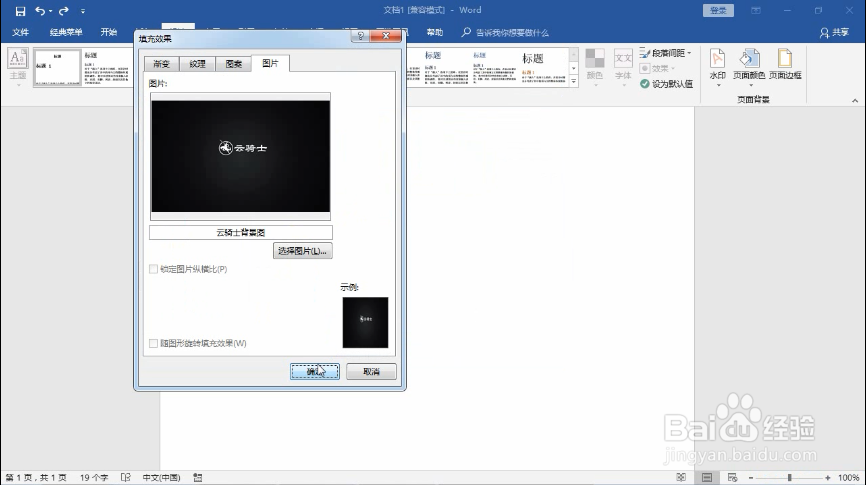Redo the last action
Viewport: 866px width, 485px height.
[64, 11]
